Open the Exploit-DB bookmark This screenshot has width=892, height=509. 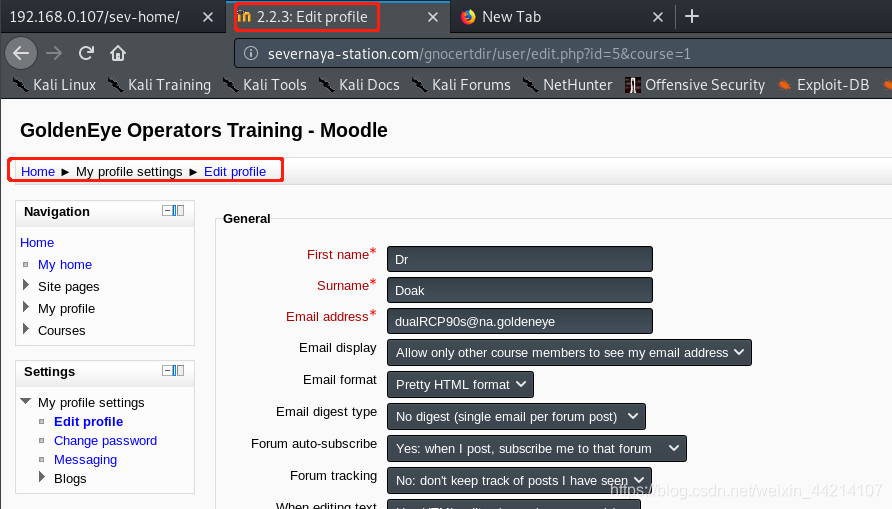pyautogui.click(x=823, y=85)
